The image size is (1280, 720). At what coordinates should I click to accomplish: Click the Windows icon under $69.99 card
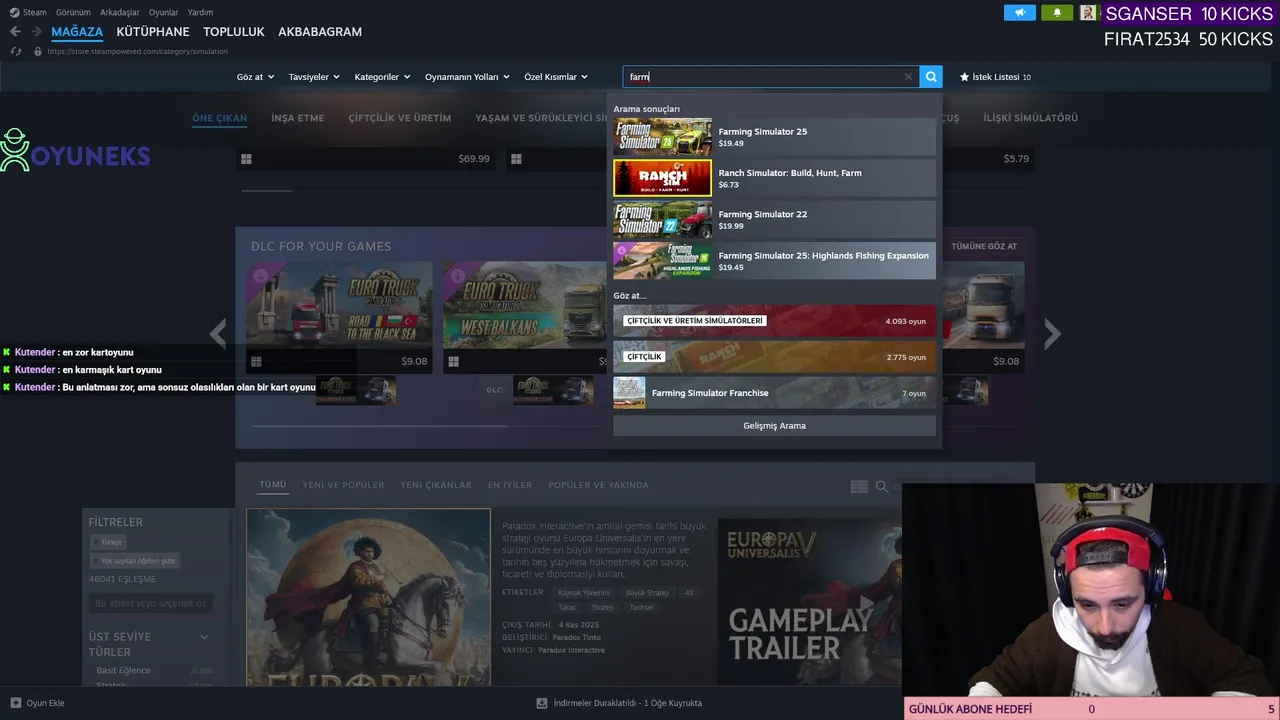point(246,159)
